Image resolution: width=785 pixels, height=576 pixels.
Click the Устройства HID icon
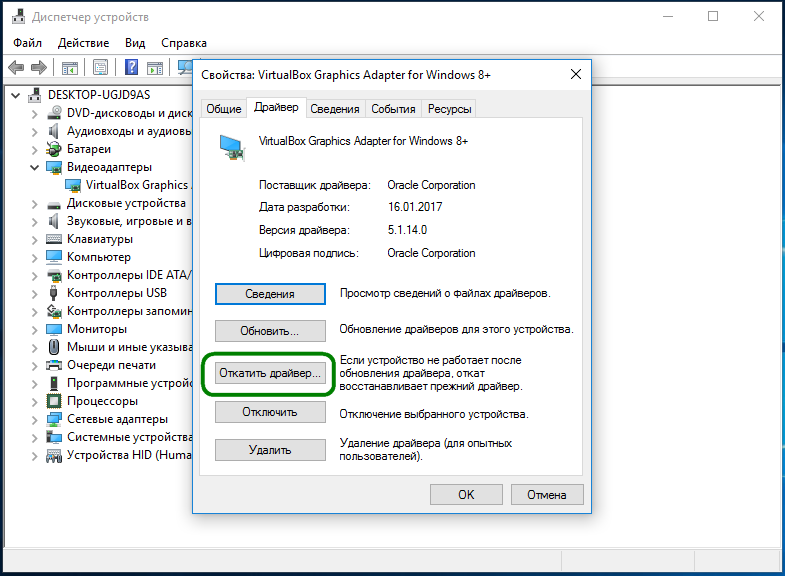click(x=54, y=455)
